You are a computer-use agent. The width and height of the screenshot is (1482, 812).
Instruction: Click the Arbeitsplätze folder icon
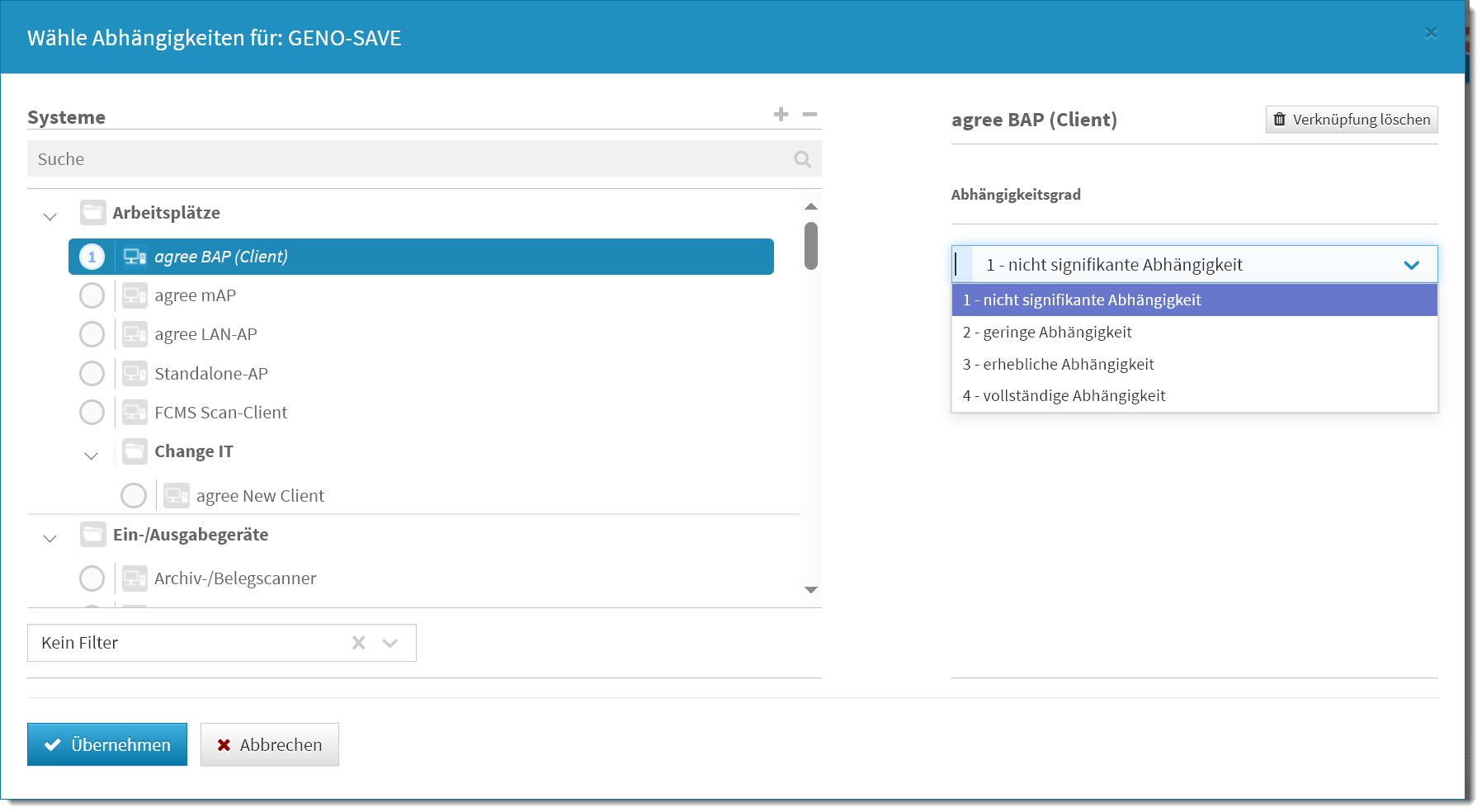click(x=93, y=213)
